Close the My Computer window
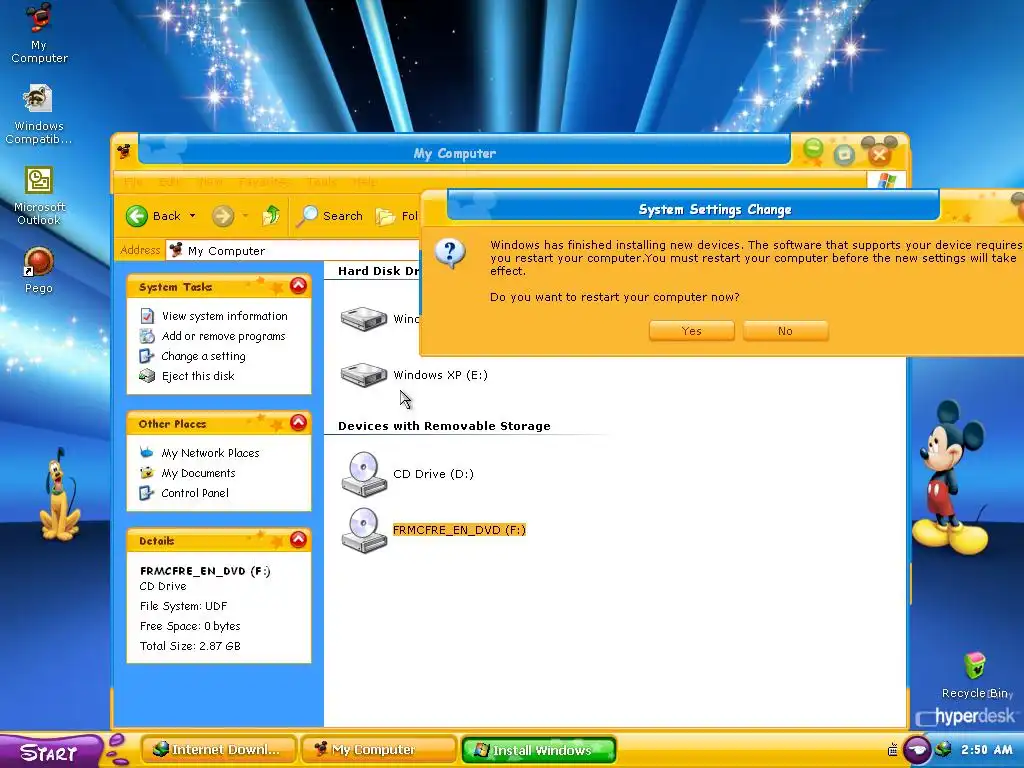The height and width of the screenshot is (768, 1024). (879, 154)
